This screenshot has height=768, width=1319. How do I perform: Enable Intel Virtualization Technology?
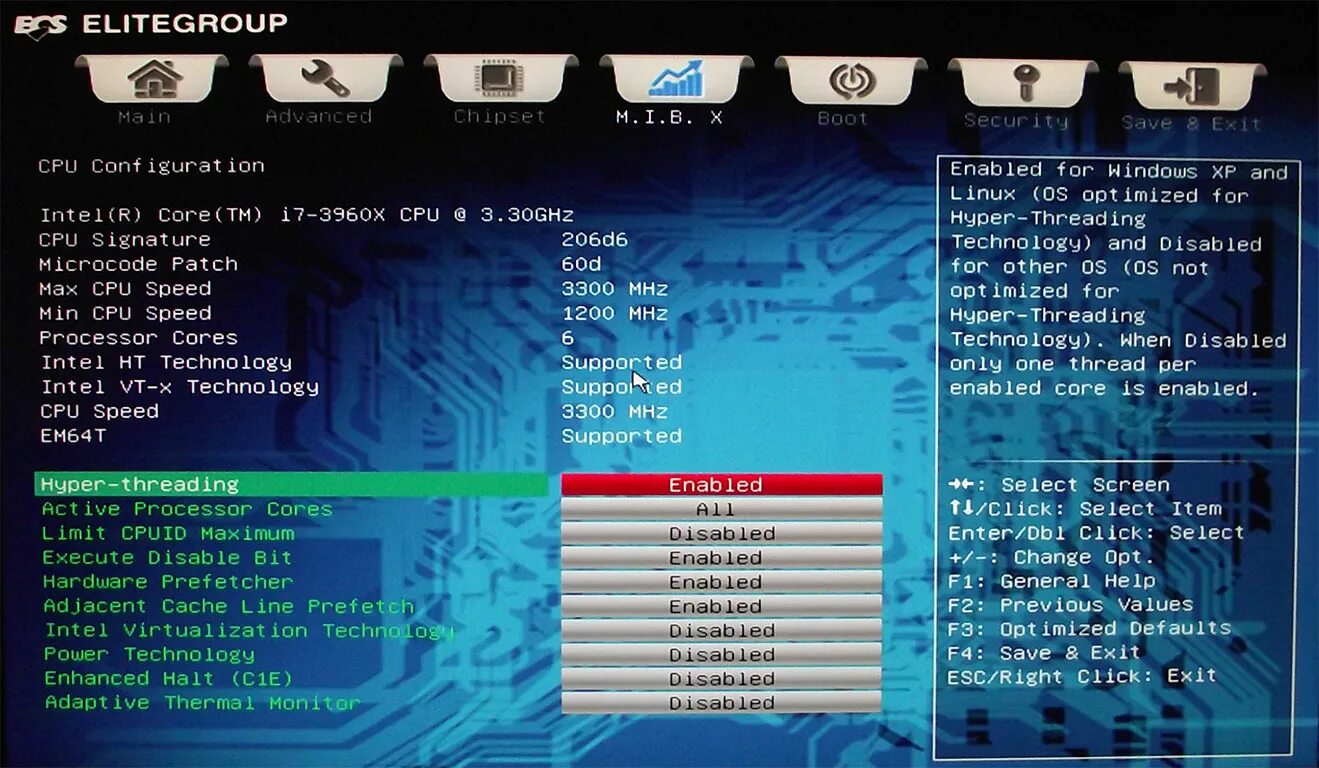(x=722, y=630)
